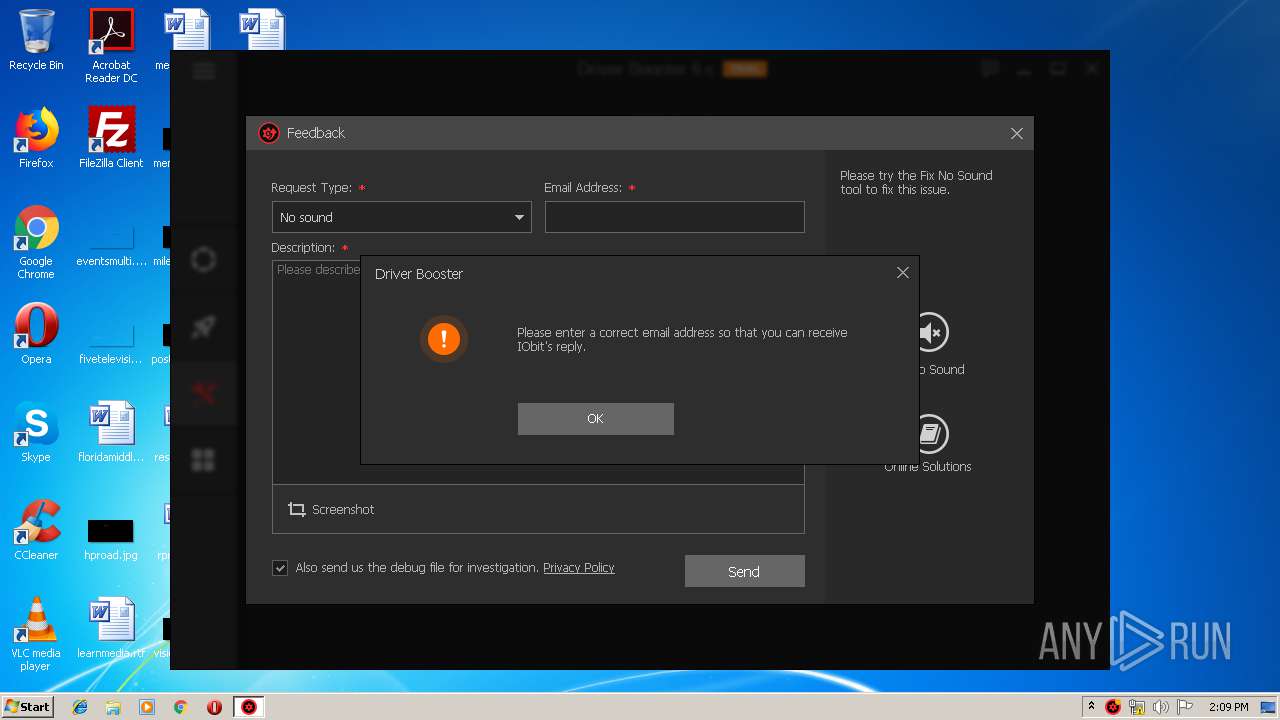Launch the Fix No Sound speaker tool

point(933,333)
